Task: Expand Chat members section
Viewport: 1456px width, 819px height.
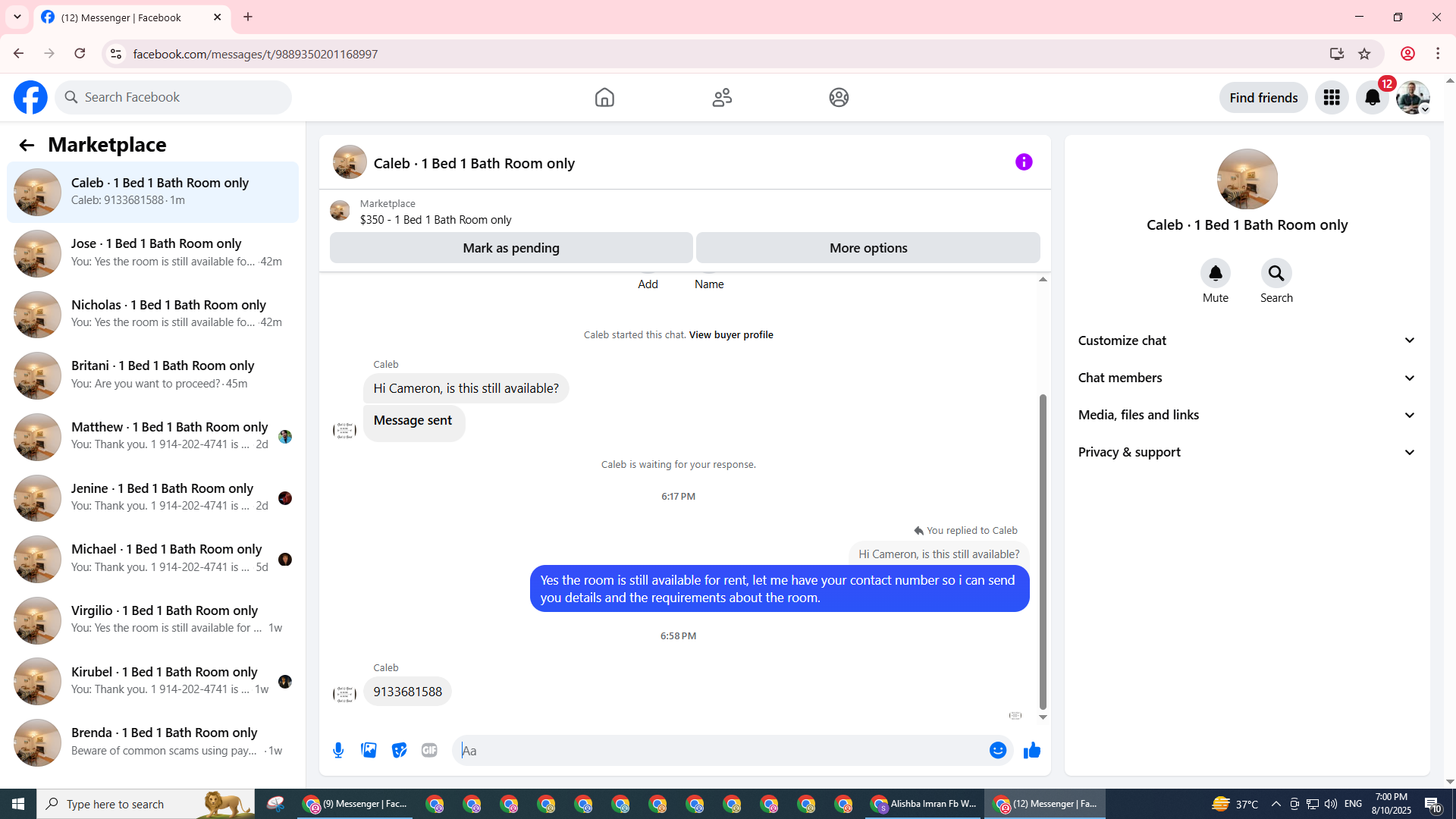Action: click(1247, 378)
